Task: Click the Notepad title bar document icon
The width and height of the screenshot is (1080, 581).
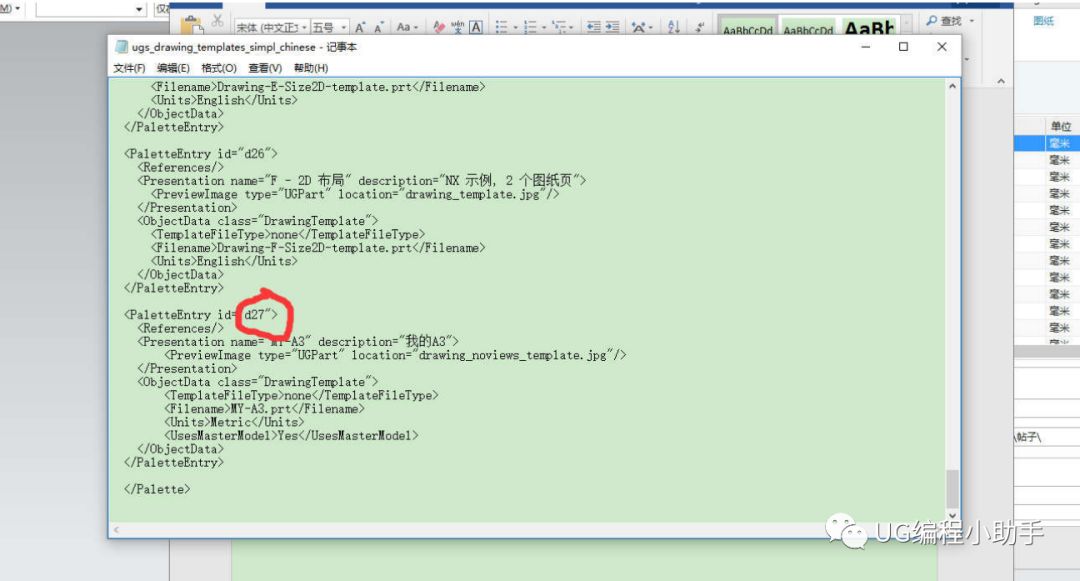Action: [122, 47]
